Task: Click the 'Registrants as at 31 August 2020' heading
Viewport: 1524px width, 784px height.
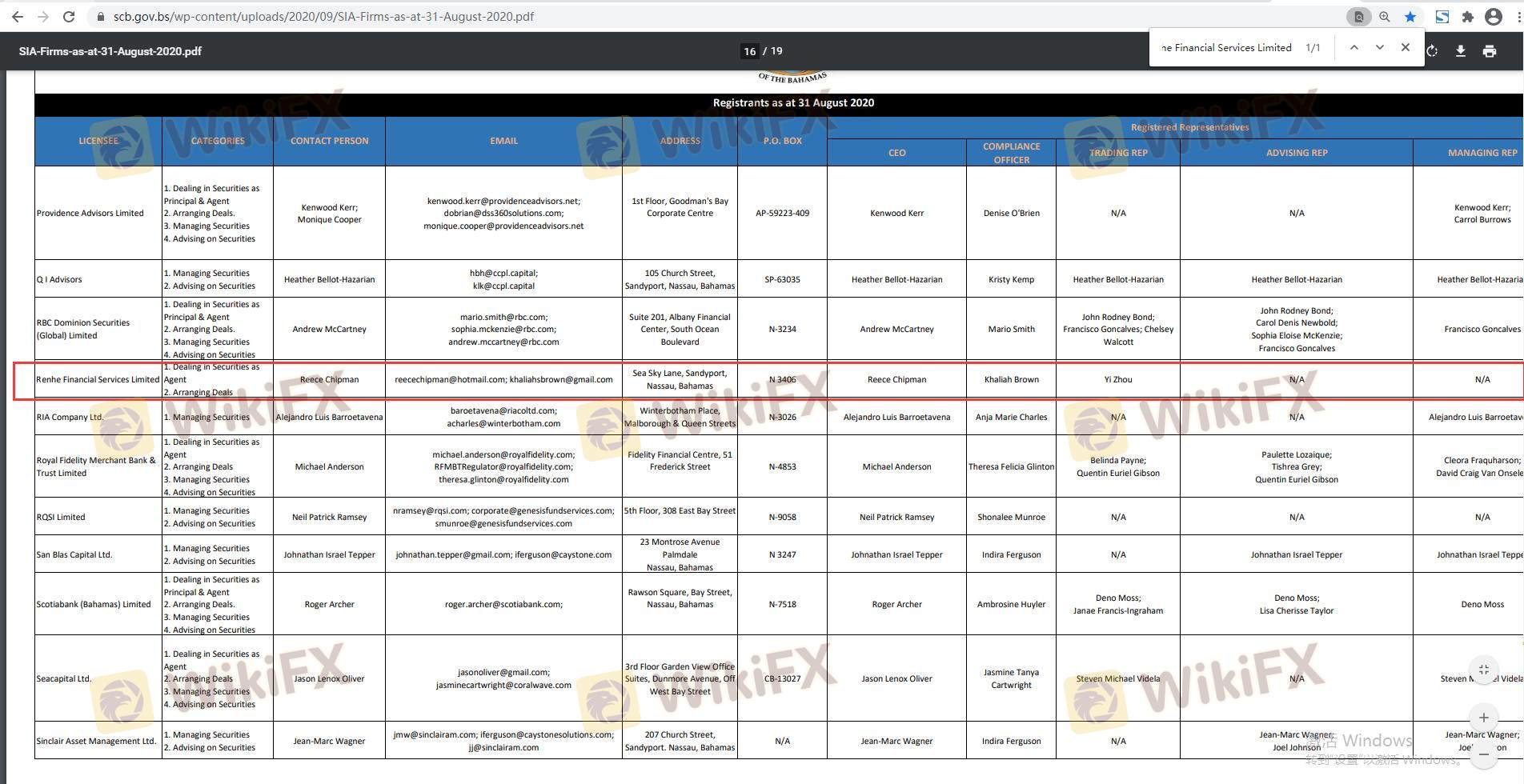Action: (x=793, y=102)
